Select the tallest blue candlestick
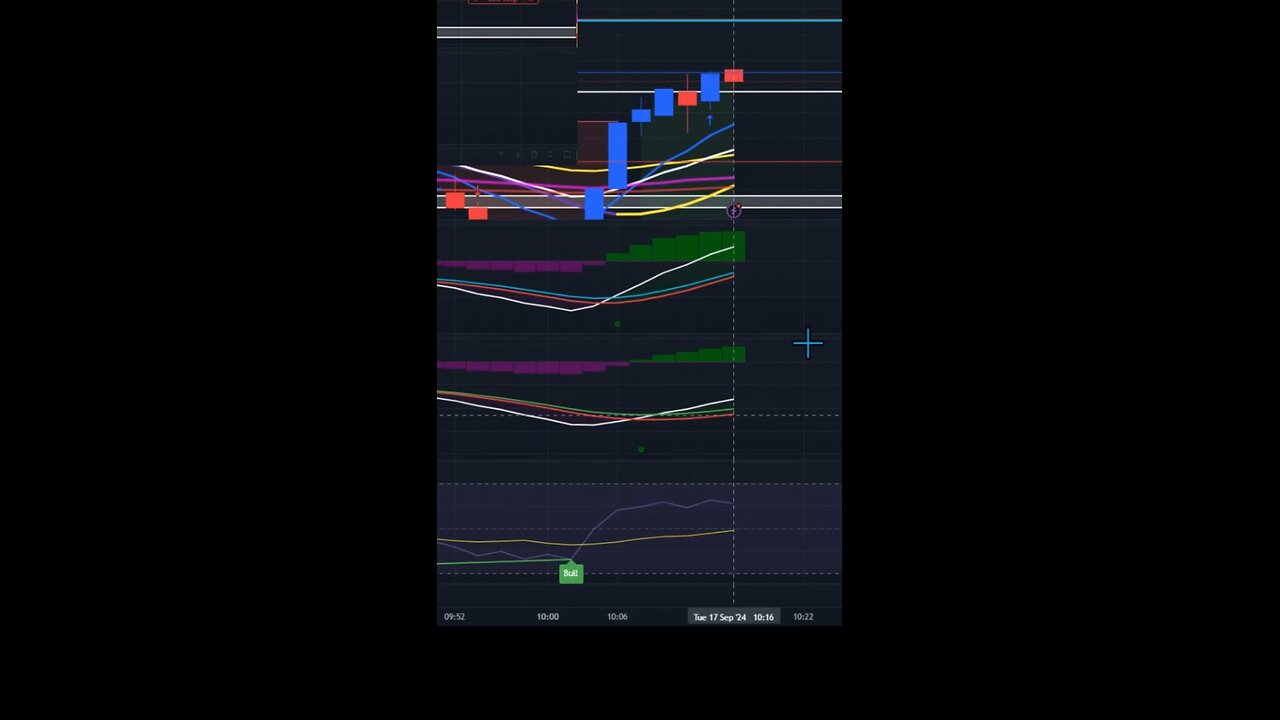This screenshot has width=1280, height=720. 617,155
